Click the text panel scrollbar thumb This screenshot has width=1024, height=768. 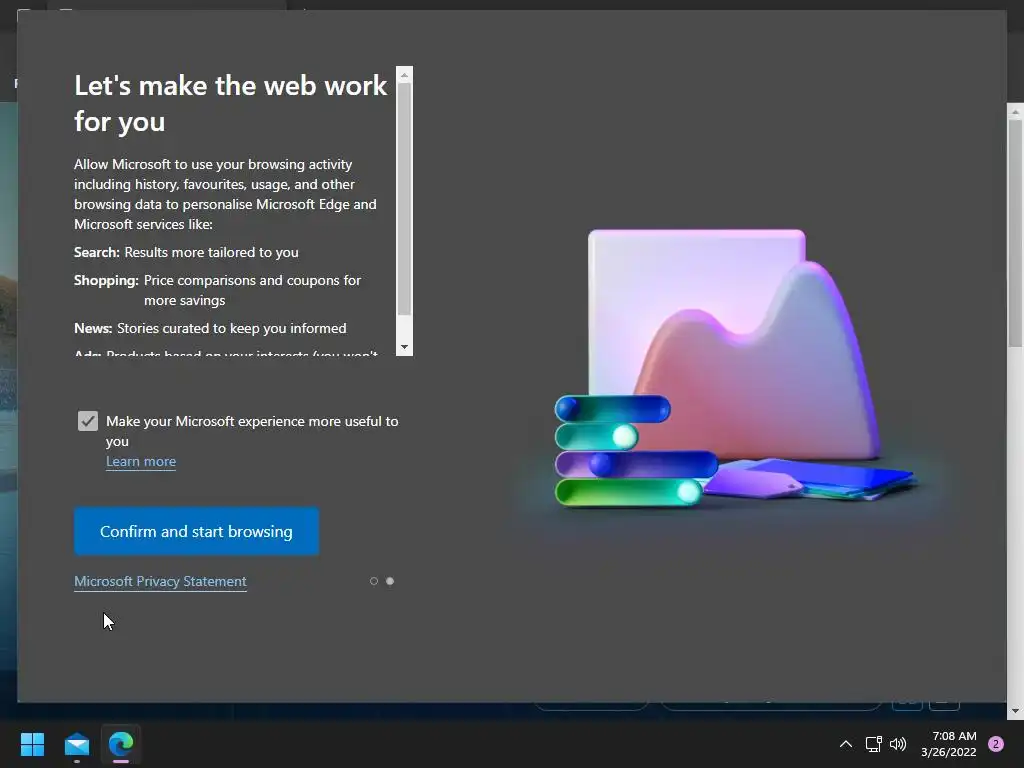tap(404, 199)
